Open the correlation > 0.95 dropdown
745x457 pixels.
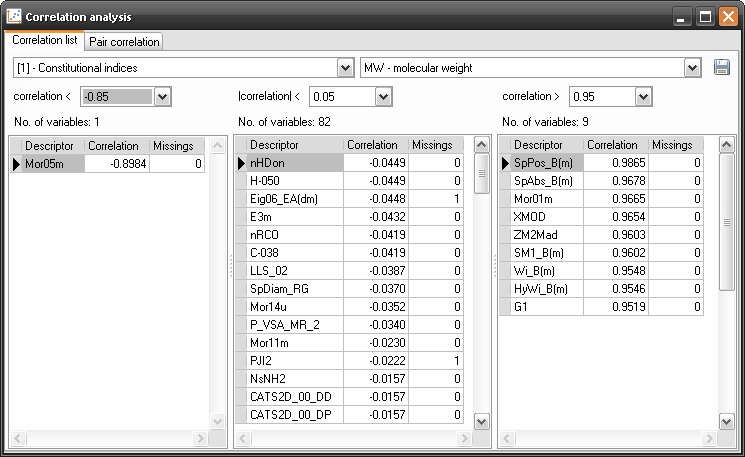[643, 97]
